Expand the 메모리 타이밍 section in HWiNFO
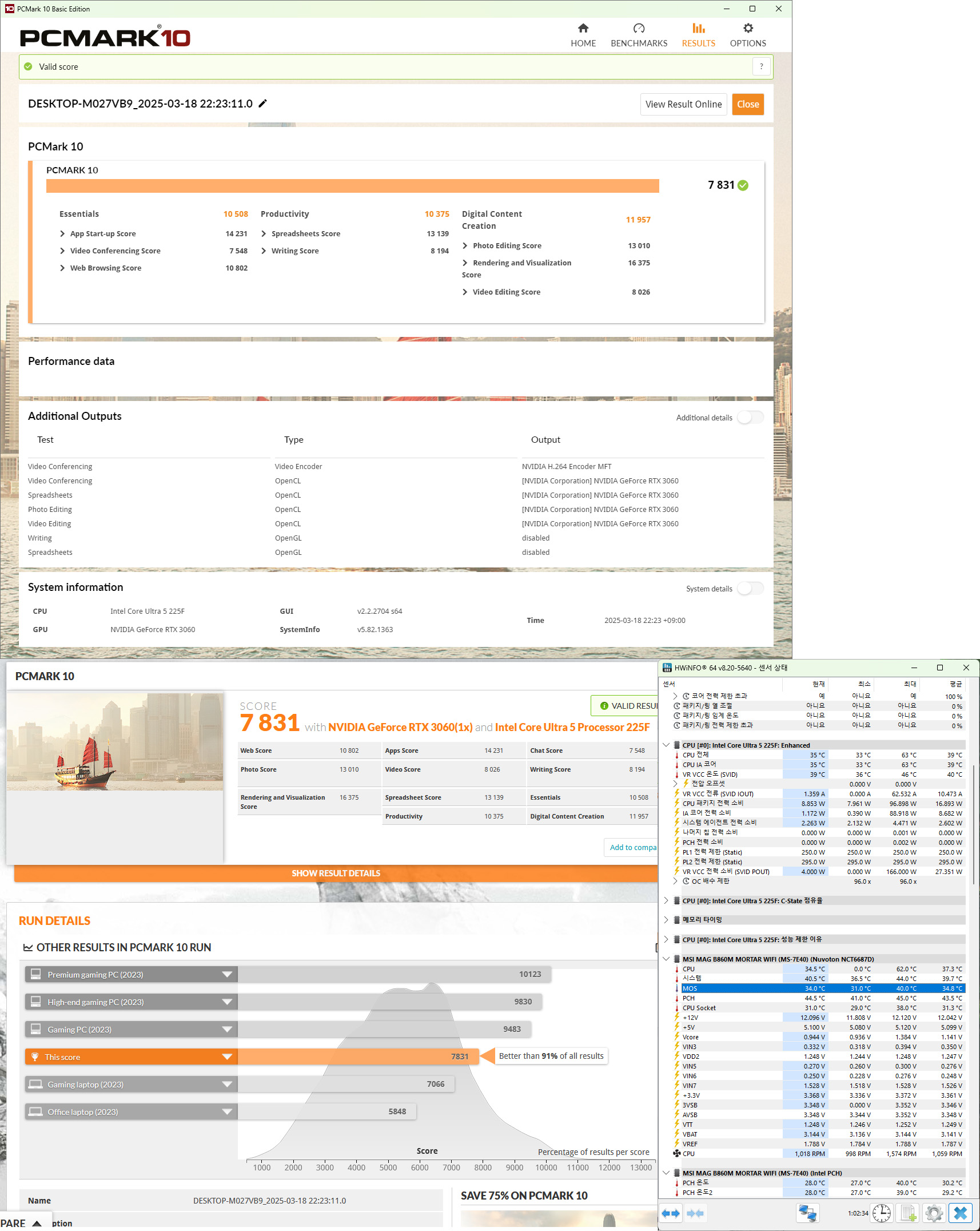This screenshot has width=980, height=1231. pos(666,920)
